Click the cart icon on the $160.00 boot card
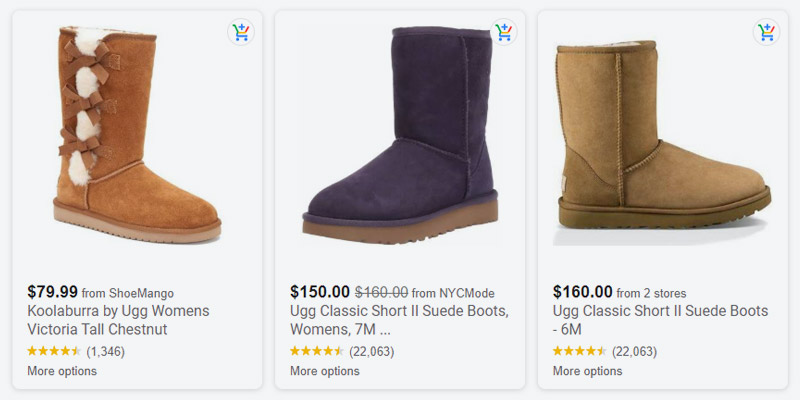The width and height of the screenshot is (800, 400). pyautogui.click(x=766, y=32)
